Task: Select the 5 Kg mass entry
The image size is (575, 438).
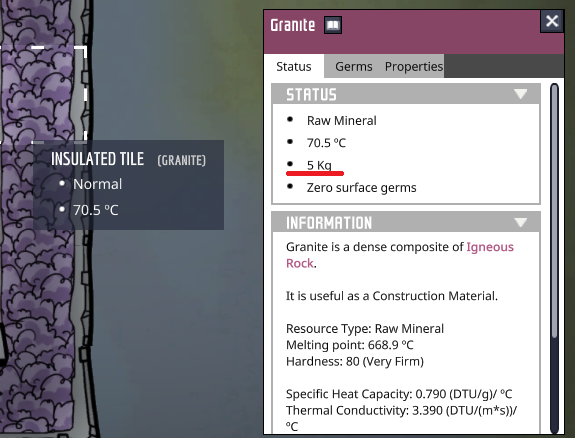Action: point(319,165)
